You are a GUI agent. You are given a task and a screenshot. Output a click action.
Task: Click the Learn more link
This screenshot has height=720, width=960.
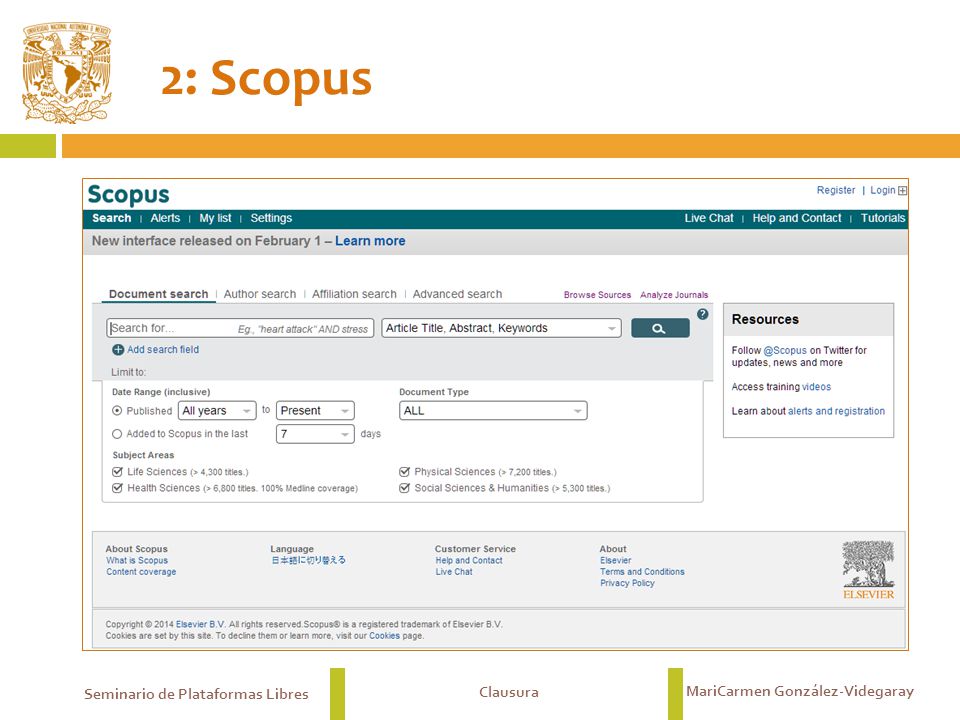pos(370,241)
